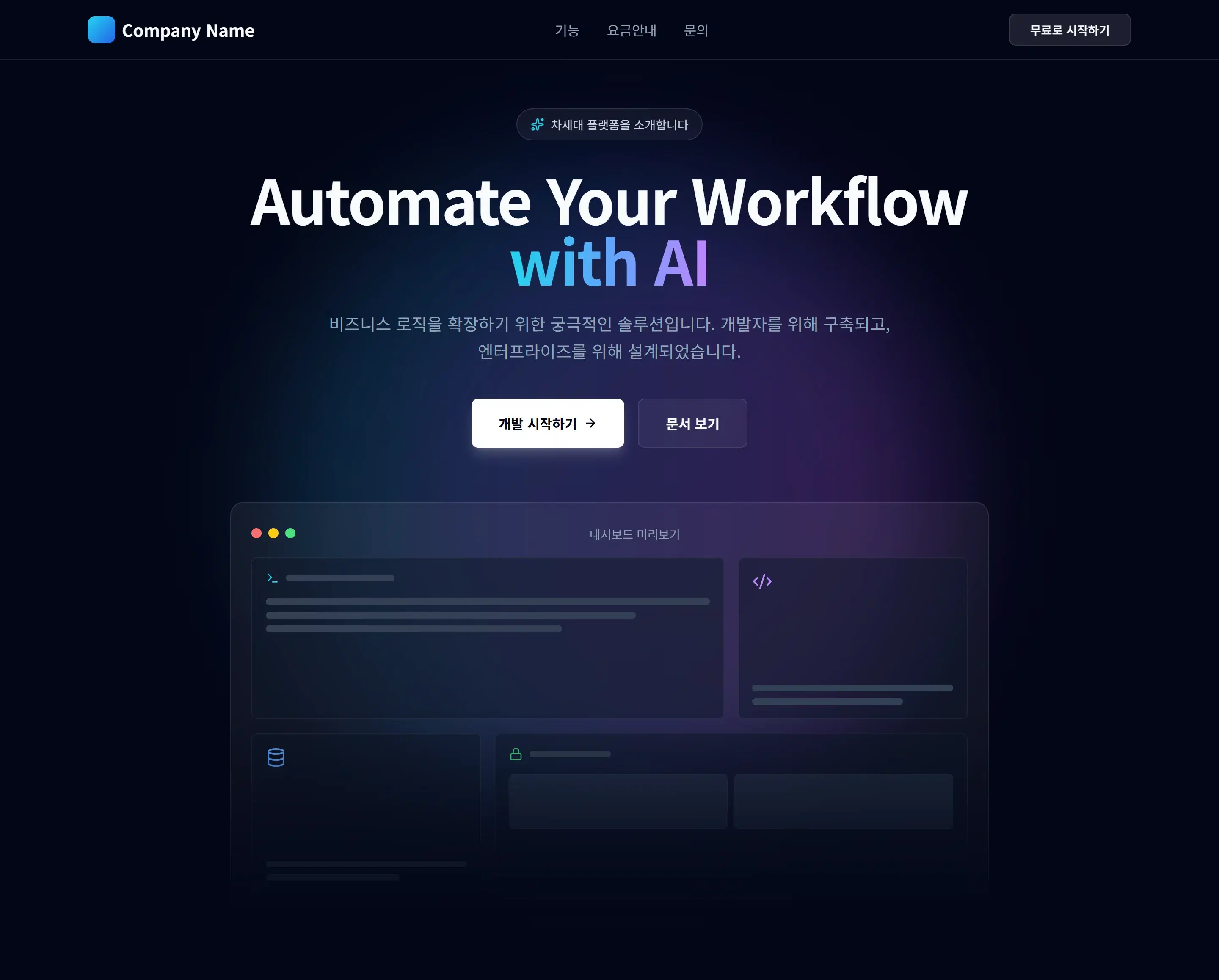Select the right placeholder tile in lock card

coord(843,801)
